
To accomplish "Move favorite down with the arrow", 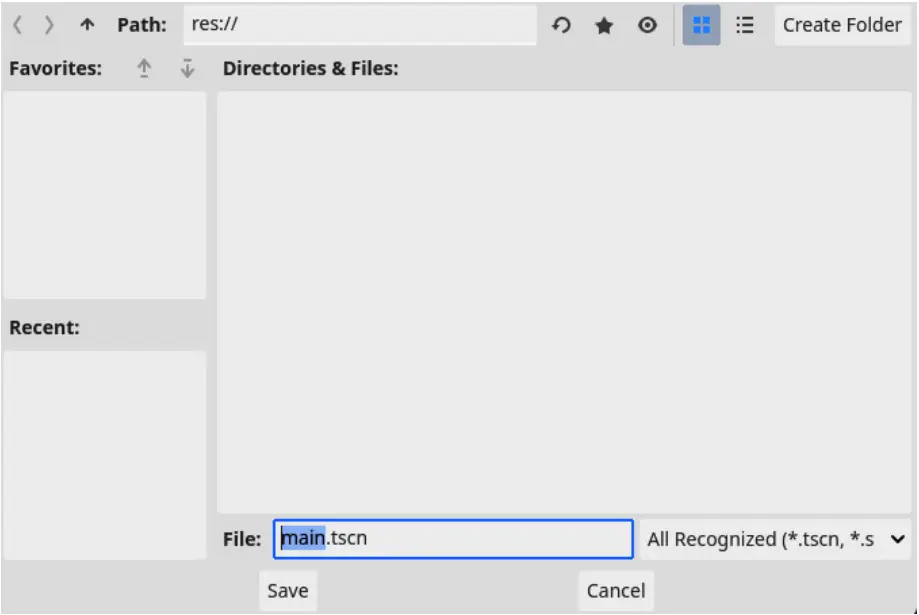I will [186, 69].
